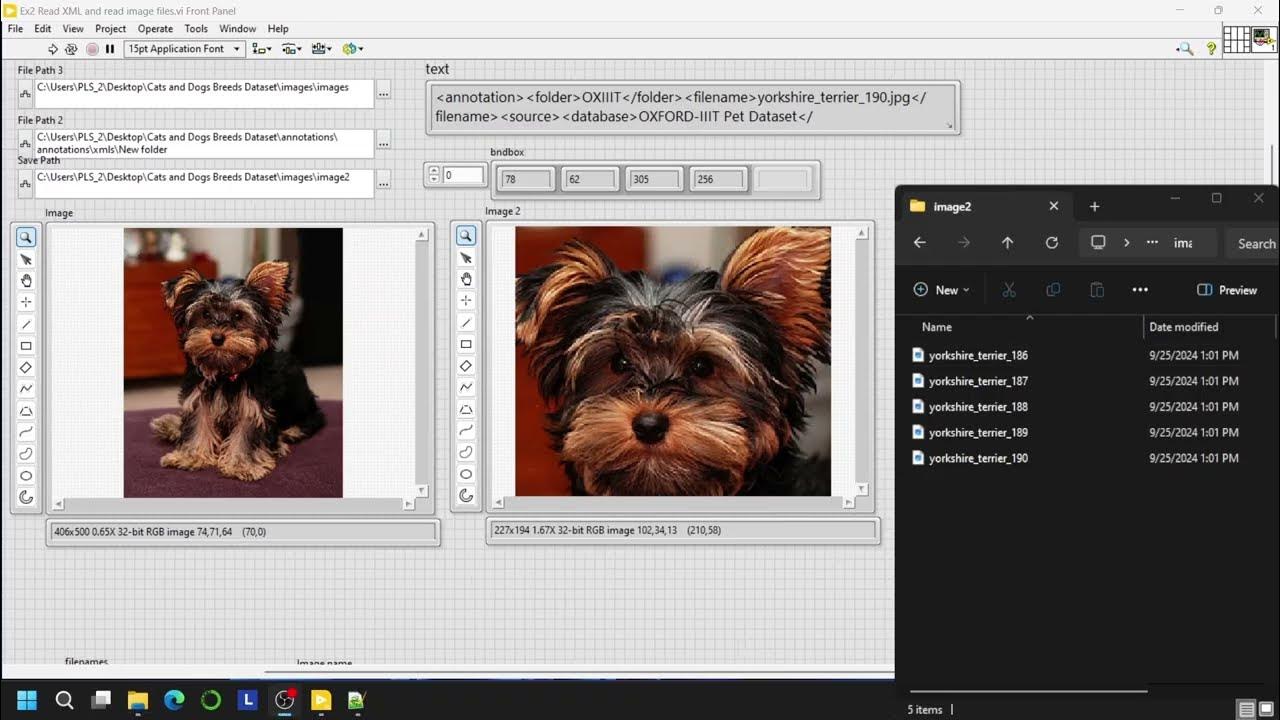Show Context Help with the question mark icon

point(1211,48)
